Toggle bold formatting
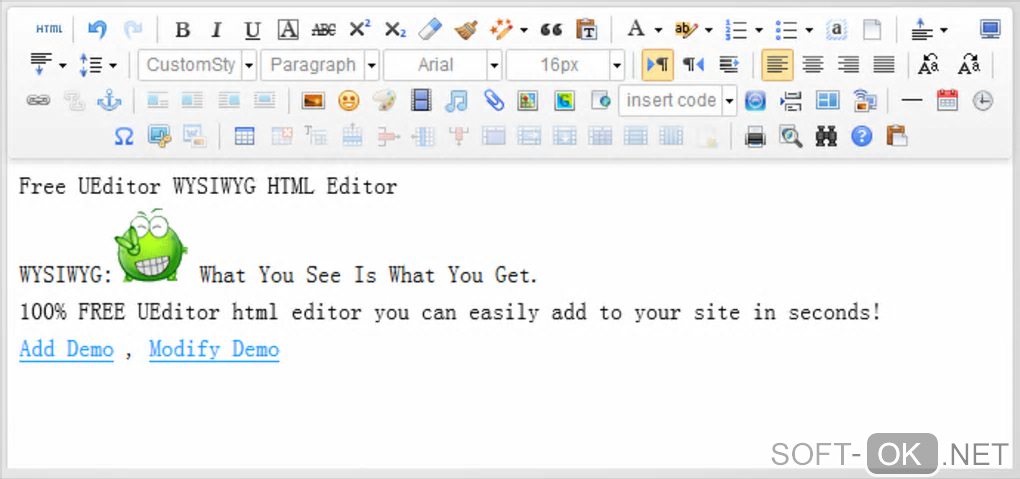1020x479 pixels. pyautogui.click(x=183, y=29)
